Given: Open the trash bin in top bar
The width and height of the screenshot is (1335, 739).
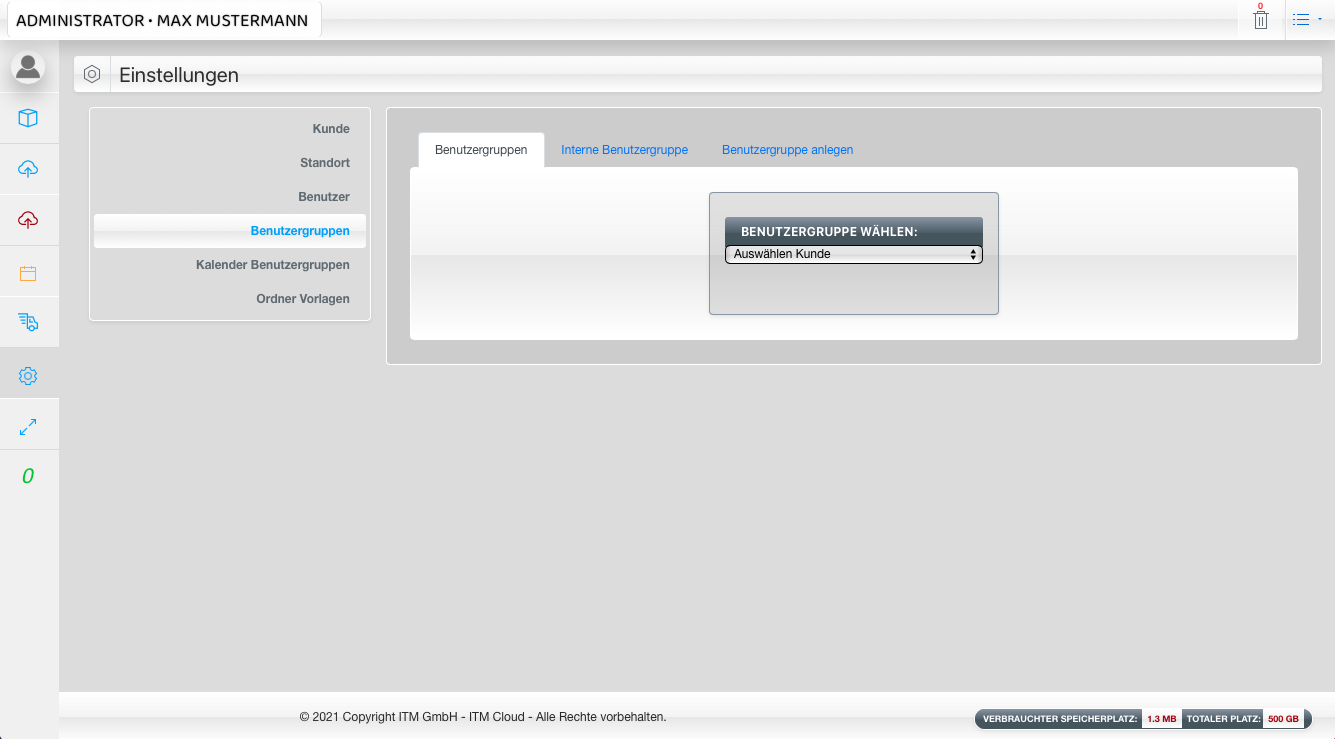Looking at the screenshot, I should (x=1261, y=20).
